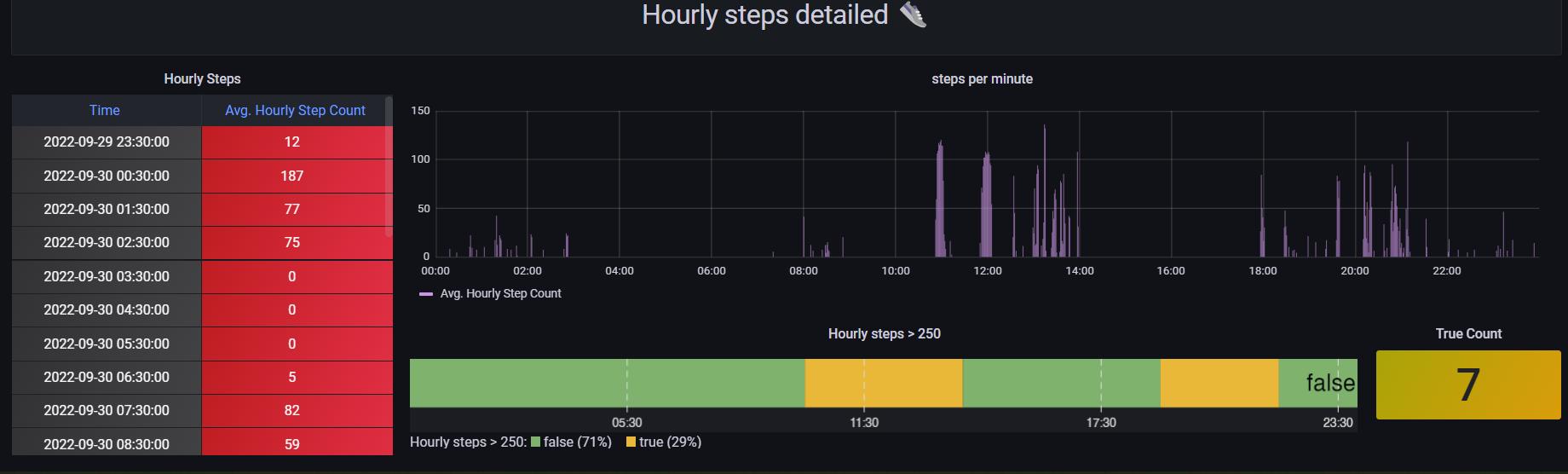The width and height of the screenshot is (1568, 474).
Task: Click the Hourly Steps table scrollbar
Action: pos(389,166)
